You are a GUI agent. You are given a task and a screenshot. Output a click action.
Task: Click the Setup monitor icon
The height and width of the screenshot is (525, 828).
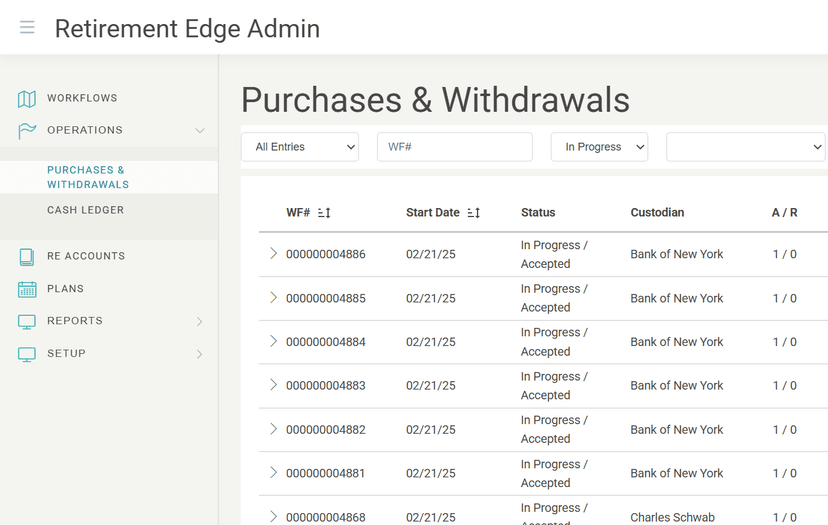(27, 354)
